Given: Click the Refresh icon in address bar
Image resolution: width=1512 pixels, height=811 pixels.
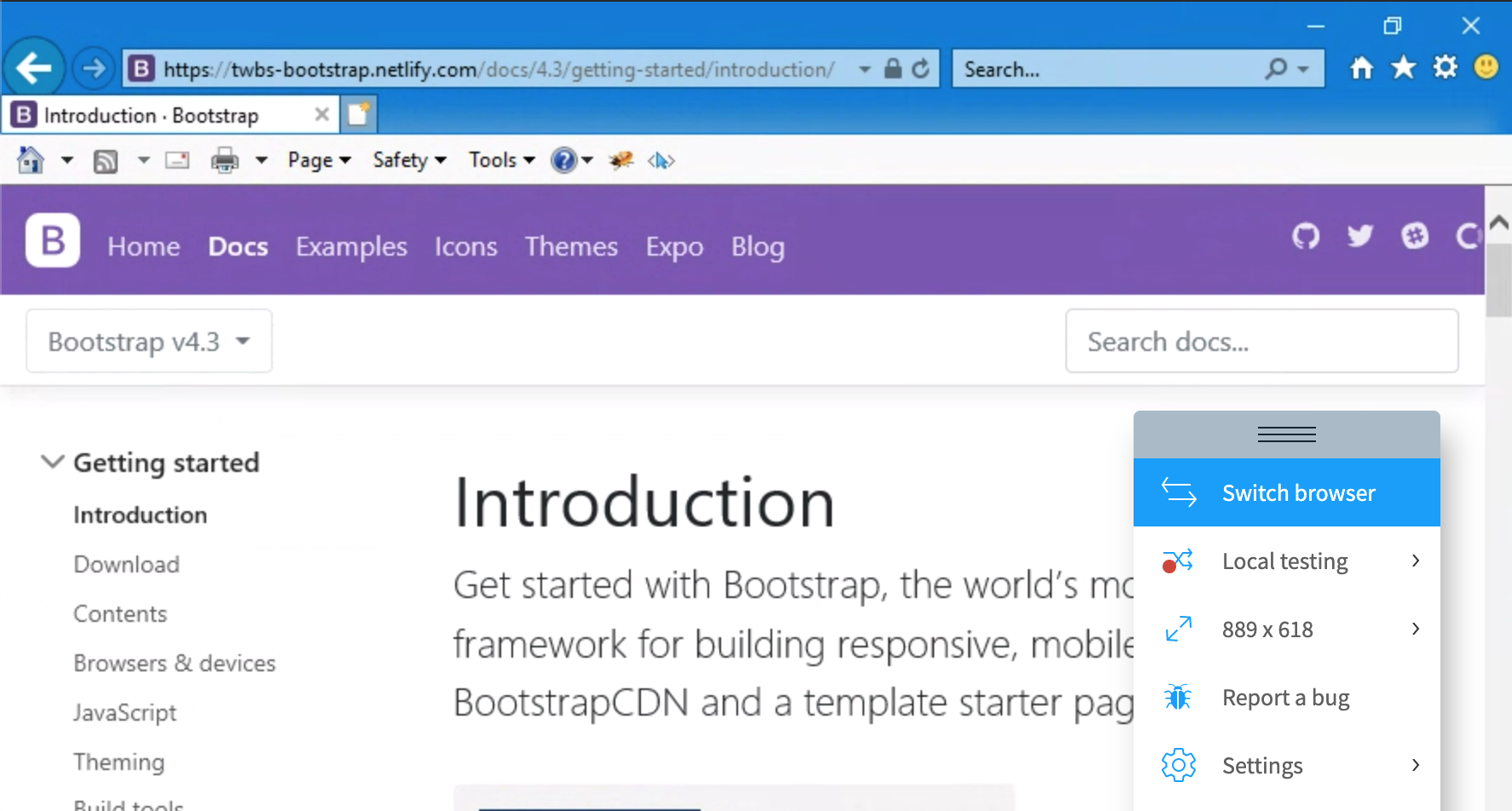Looking at the screenshot, I should click(x=920, y=69).
